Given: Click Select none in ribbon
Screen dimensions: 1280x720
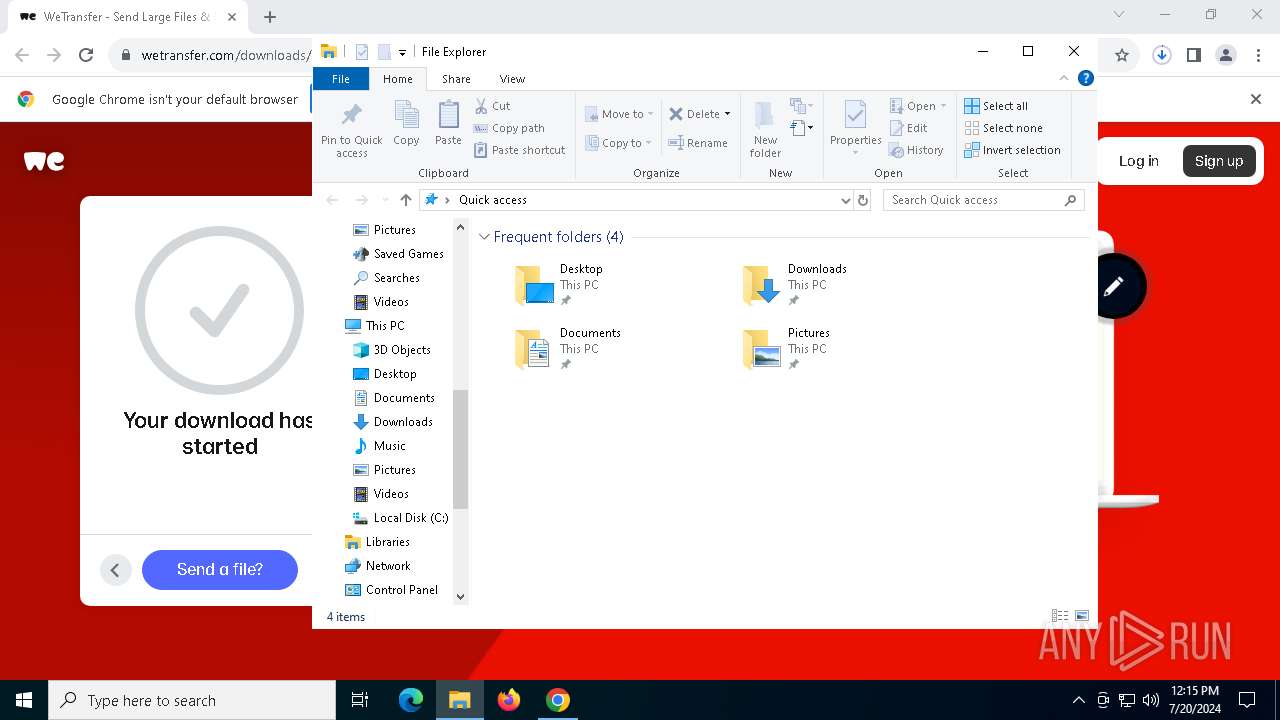Looking at the screenshot, I should (x=1003, y=128).
